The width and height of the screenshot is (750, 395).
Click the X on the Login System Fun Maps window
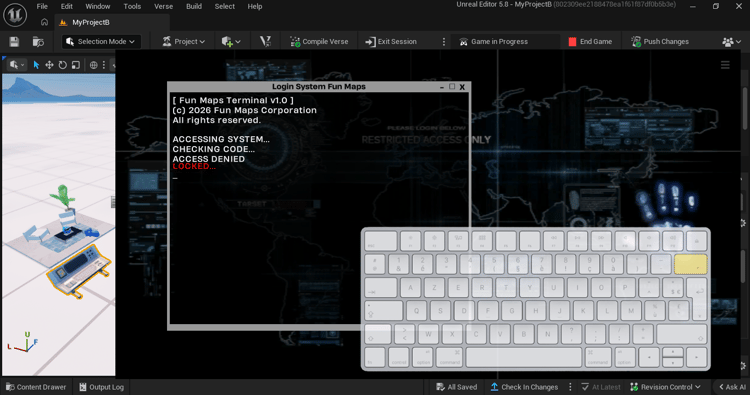462,87
